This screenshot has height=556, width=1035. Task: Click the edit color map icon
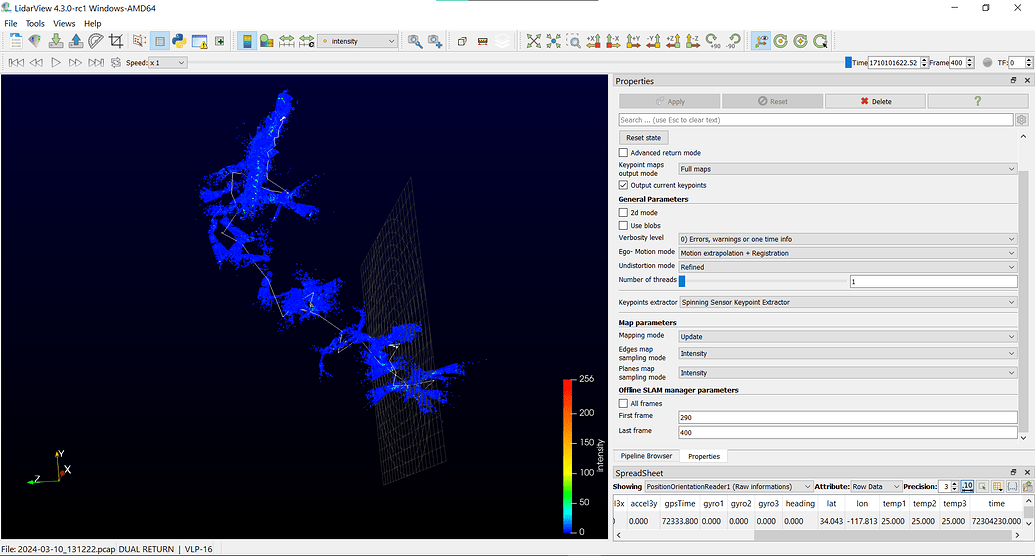pyautogui.click(x=267, y=41)
